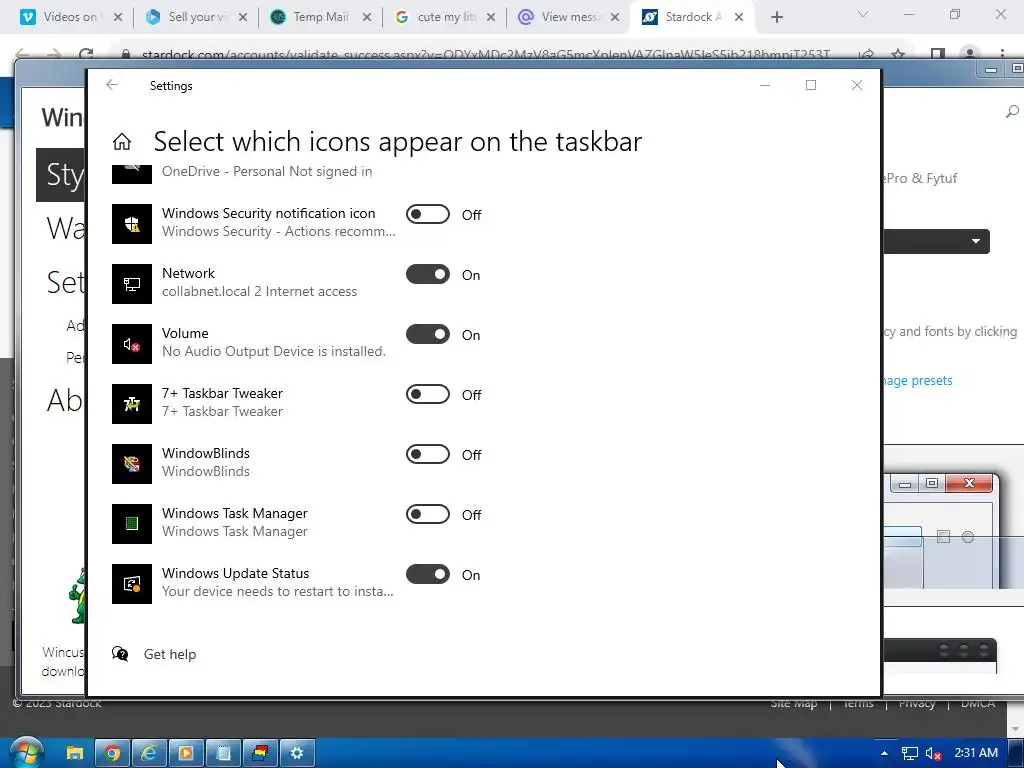Click the network tray icon
Viewport: 1024px width, 768px height.
(909, 753)
